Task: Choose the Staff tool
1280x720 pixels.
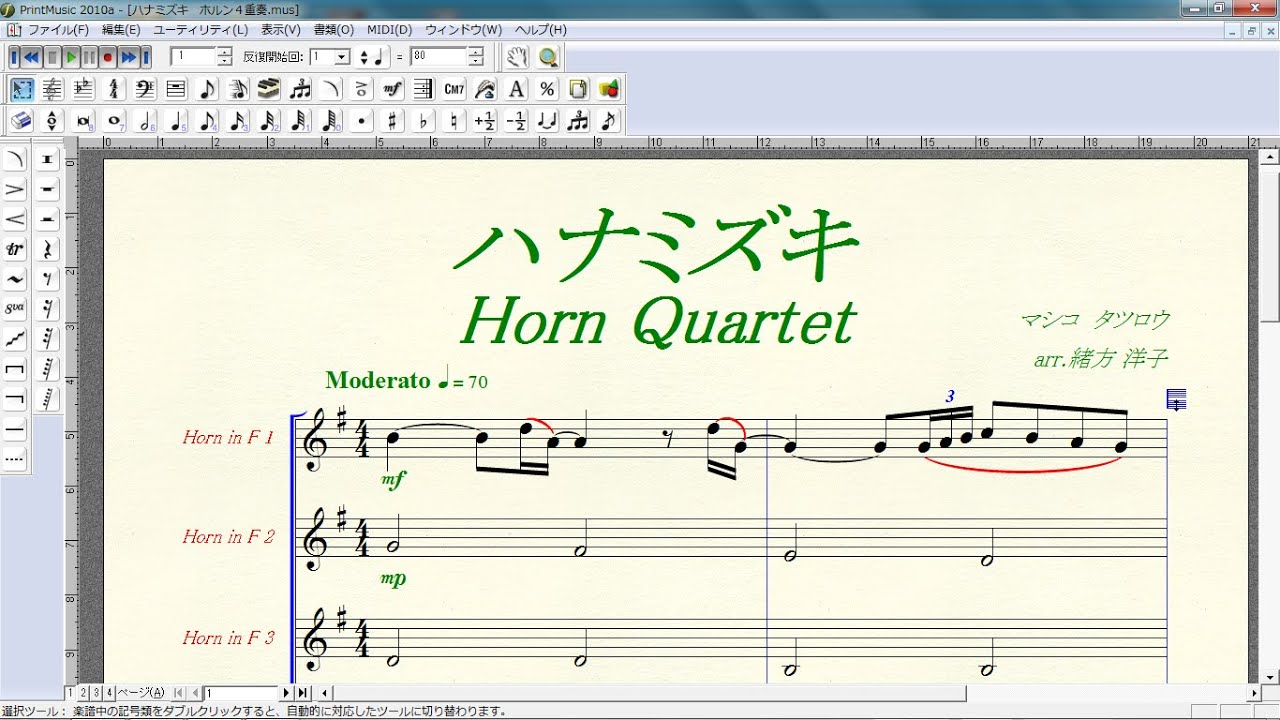Action: coord(52,89)
